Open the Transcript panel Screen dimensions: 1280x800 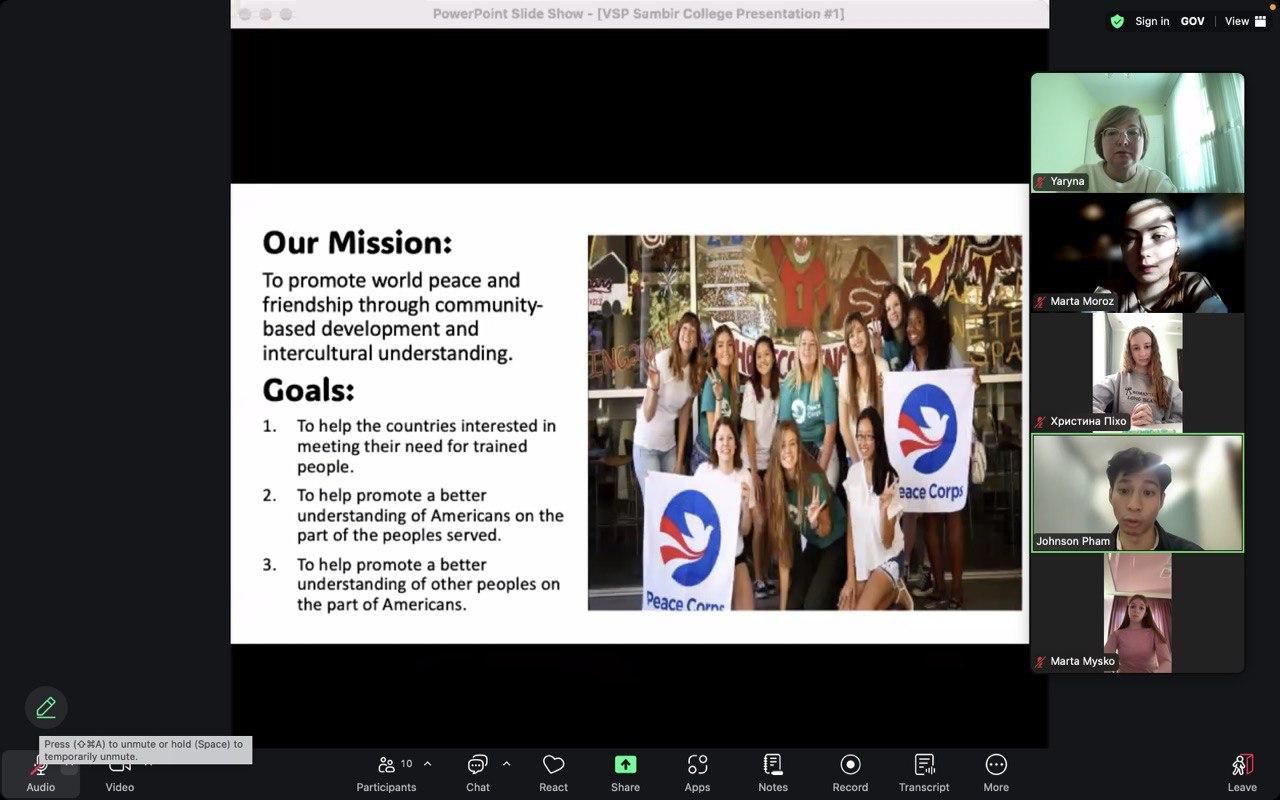tap(924, 773)
